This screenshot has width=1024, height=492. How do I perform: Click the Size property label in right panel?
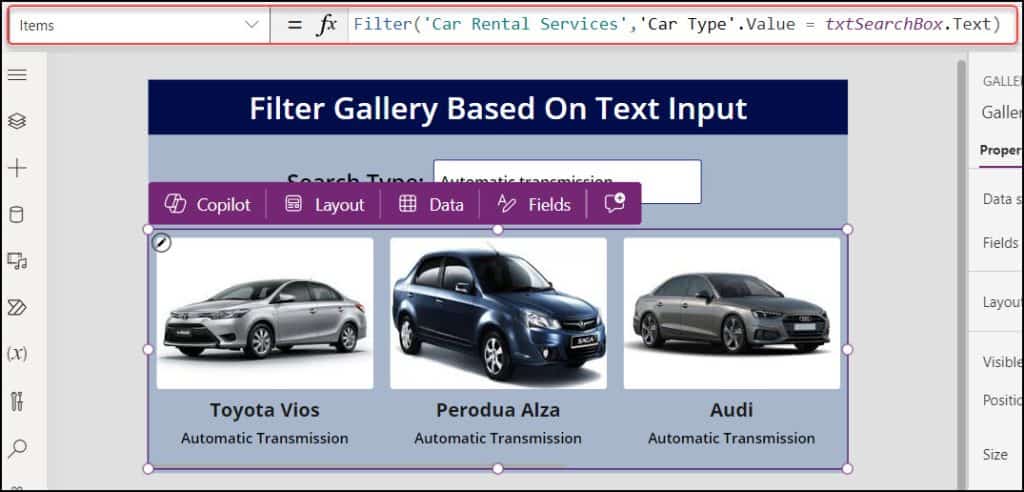click(995, 454)
